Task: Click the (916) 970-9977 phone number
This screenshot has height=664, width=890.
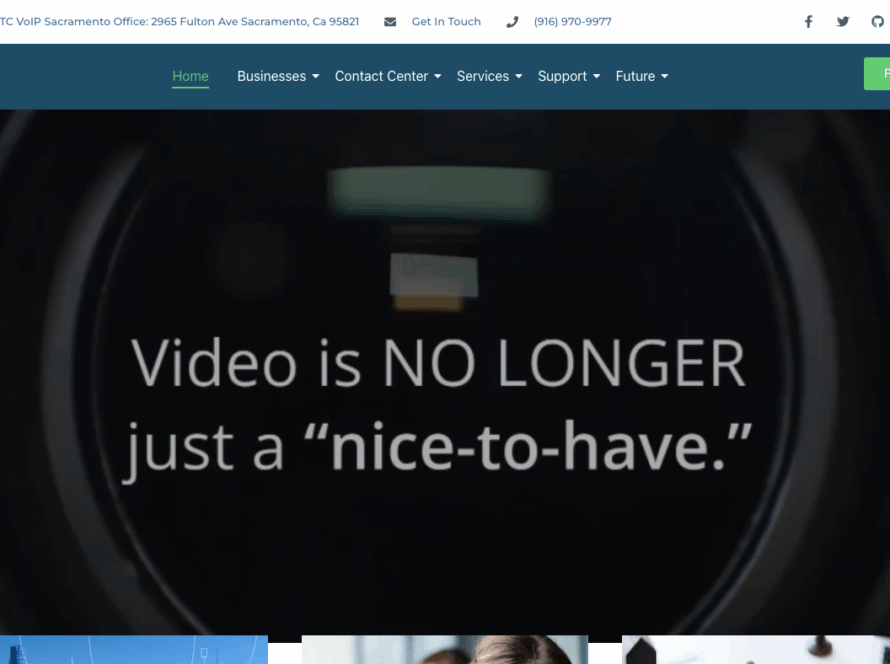Action: tap(572, 22)
